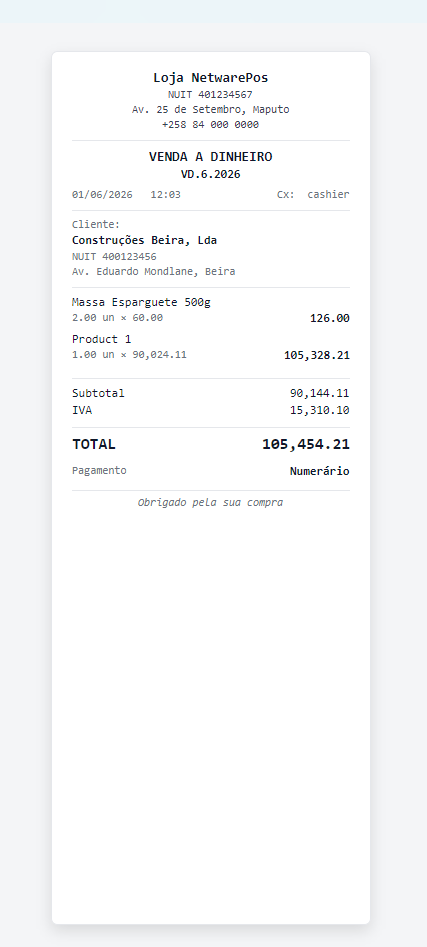
Task: Select the 126.00 line amount
Action: (330, 318)
